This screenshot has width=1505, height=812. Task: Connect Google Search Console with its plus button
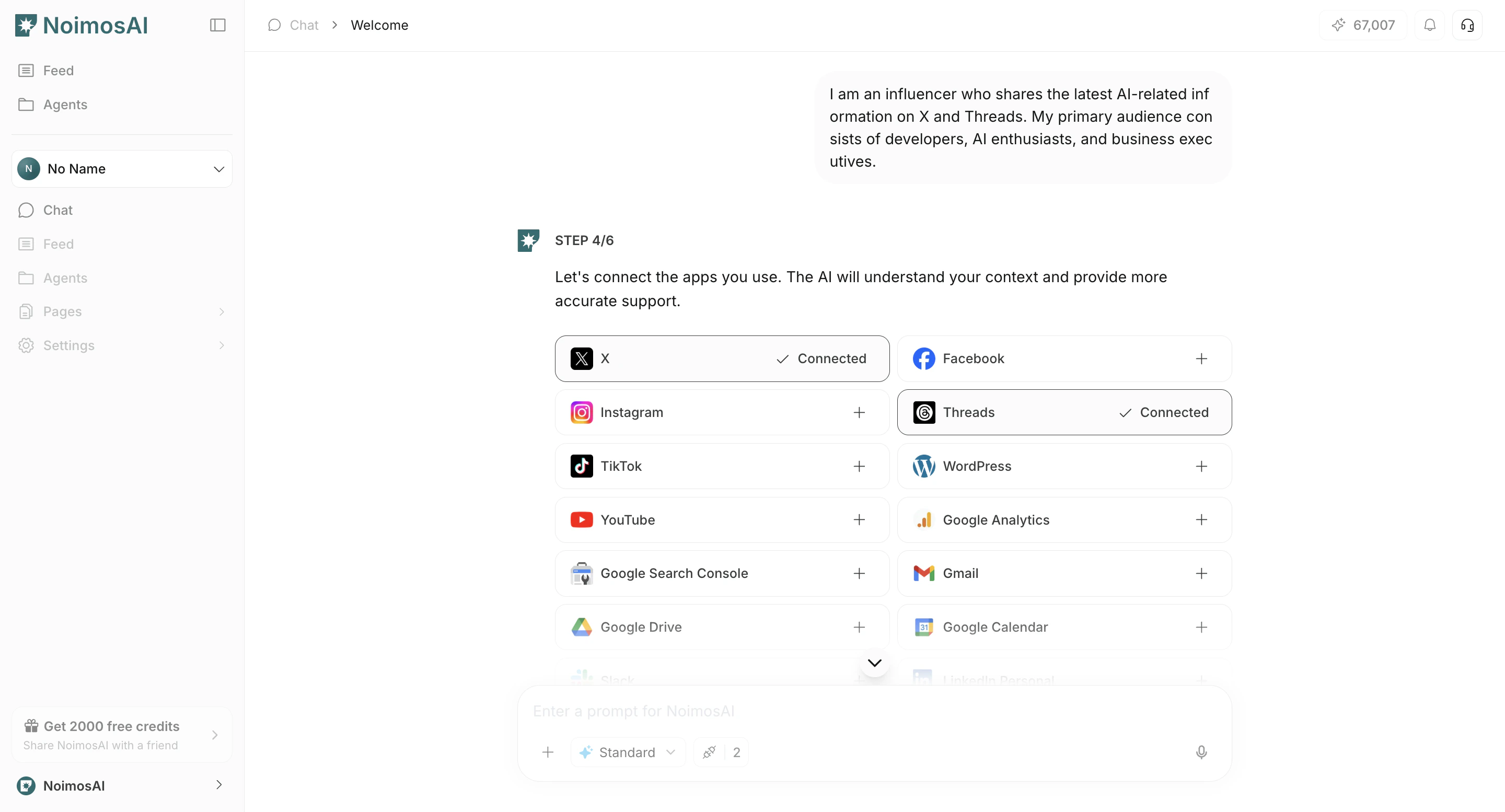point(859,574)
